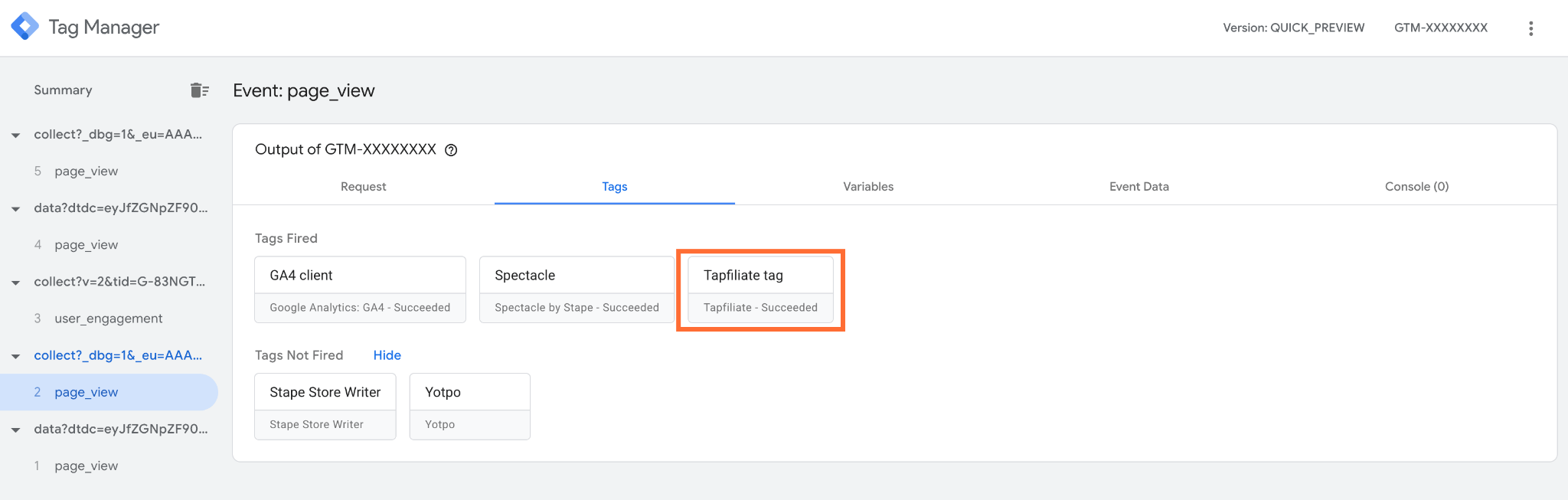The image size is (1568, 500).
Task: Collapse the collect?_dbg request above event 5 page_view
Action: click(15, 136)
